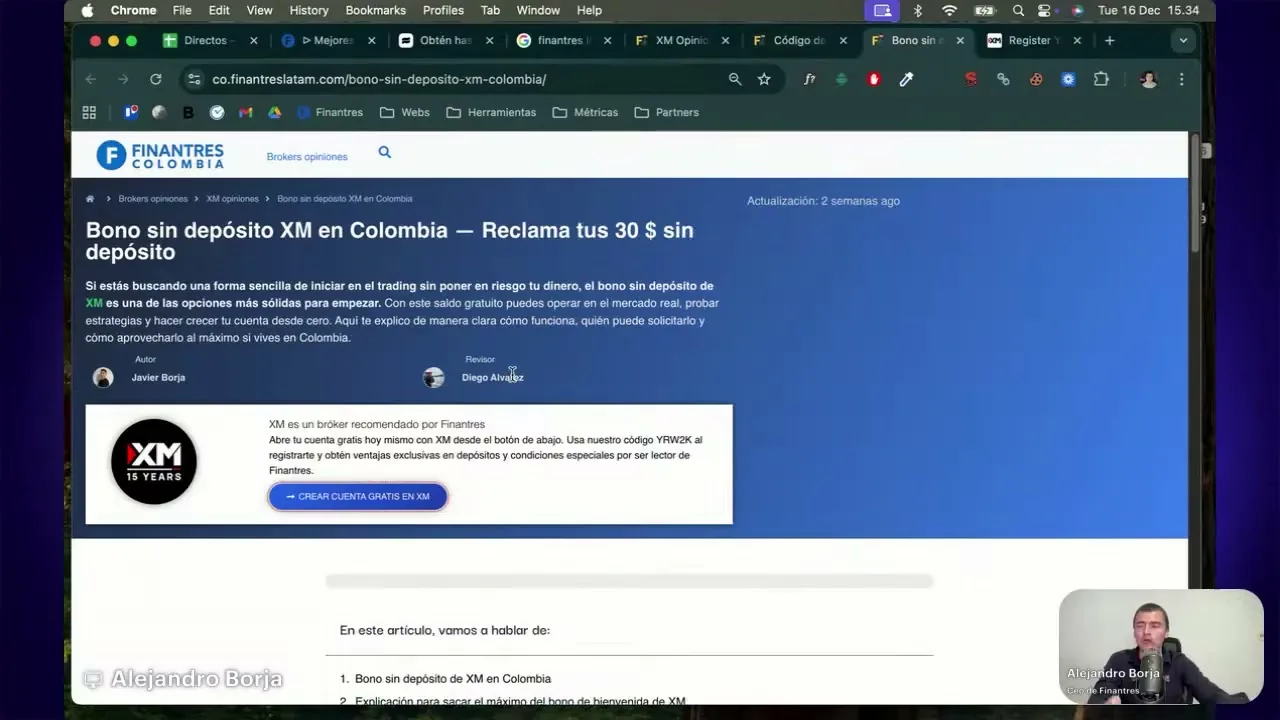The width and height of the screenshot is (1280, 720).
Task: Click the eyedropper color picker extension
Action: pyautogui.click(x=906, y=79)
